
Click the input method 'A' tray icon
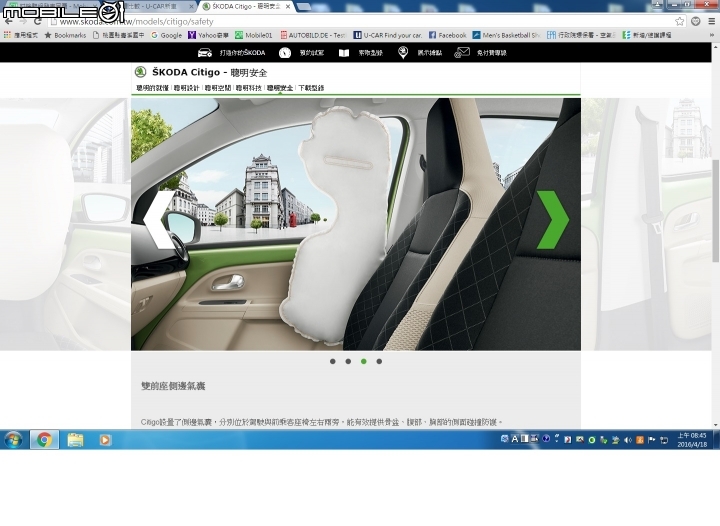click(514, 439)
